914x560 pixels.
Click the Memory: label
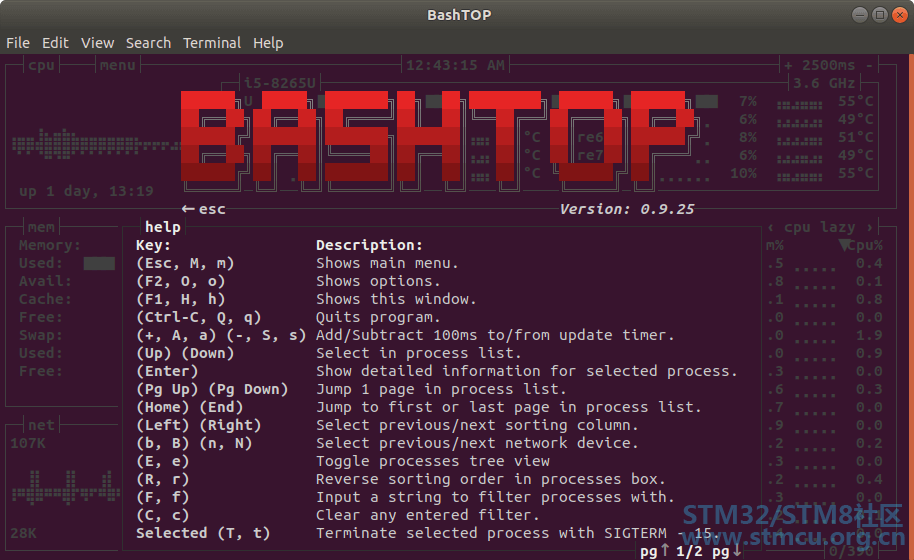[x=50, y=245]
